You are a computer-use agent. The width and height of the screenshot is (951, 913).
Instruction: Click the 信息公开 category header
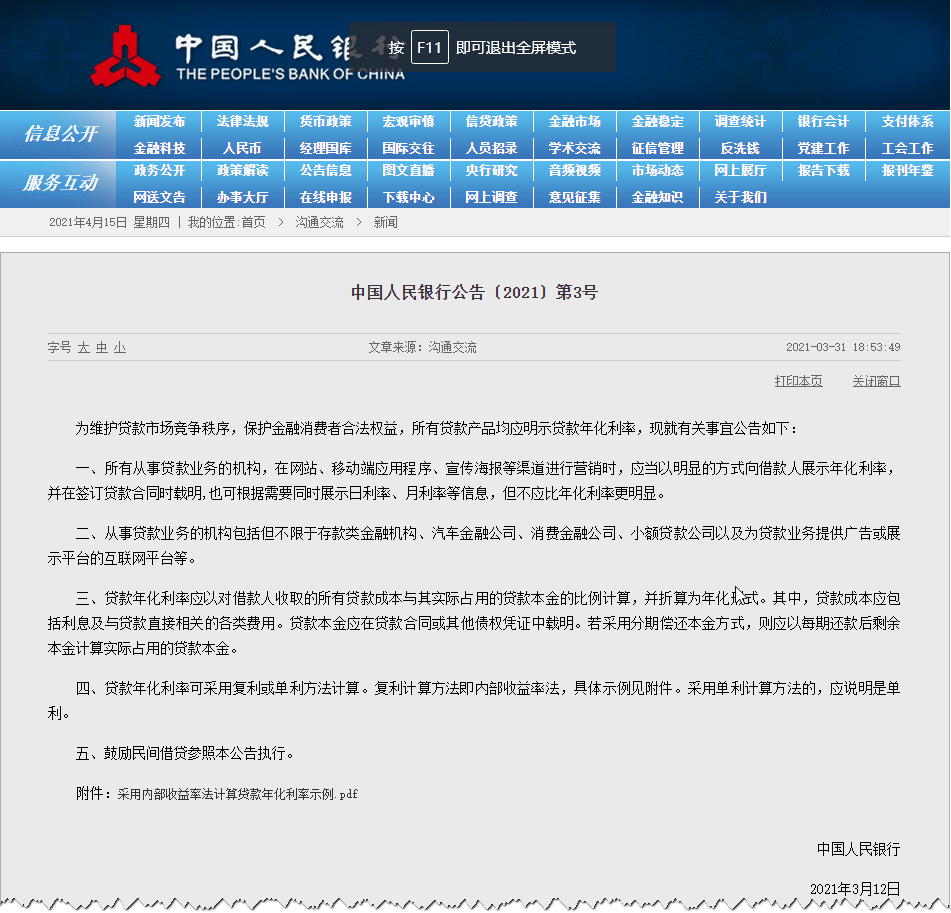[60, 133]
